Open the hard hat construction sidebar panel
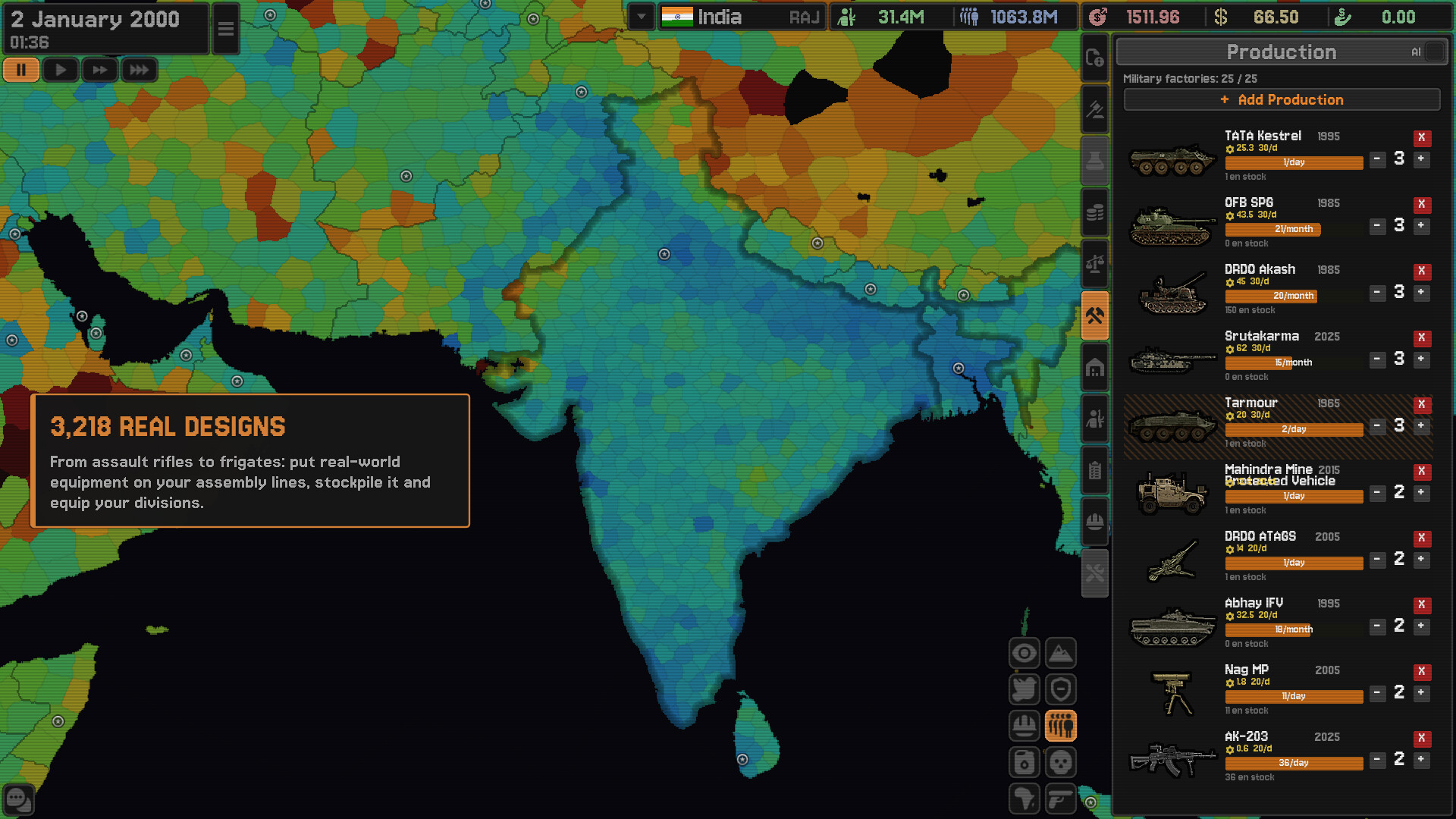Image resolution: width=1456 pixels, height=819 pixels. [1094, 522]
